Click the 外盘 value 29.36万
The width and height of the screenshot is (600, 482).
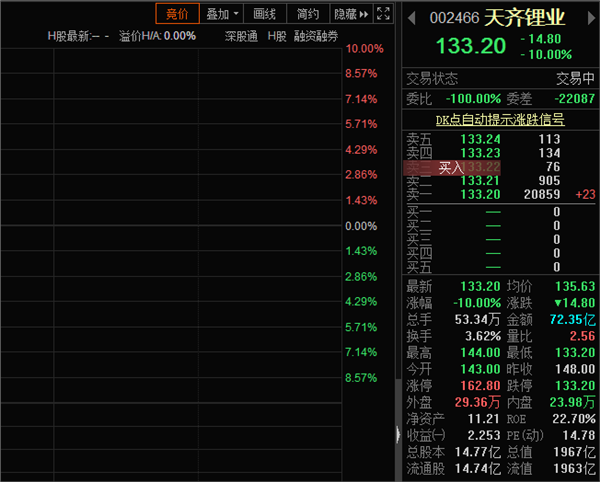pyautogui.click(x=478, y=402)
